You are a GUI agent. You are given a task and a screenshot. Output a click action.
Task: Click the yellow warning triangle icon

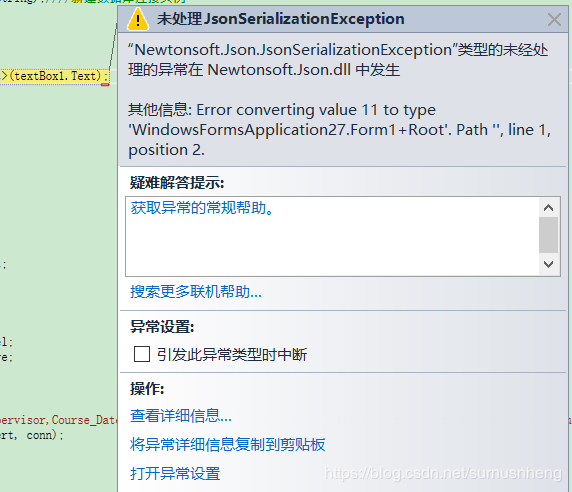[138, 19]
